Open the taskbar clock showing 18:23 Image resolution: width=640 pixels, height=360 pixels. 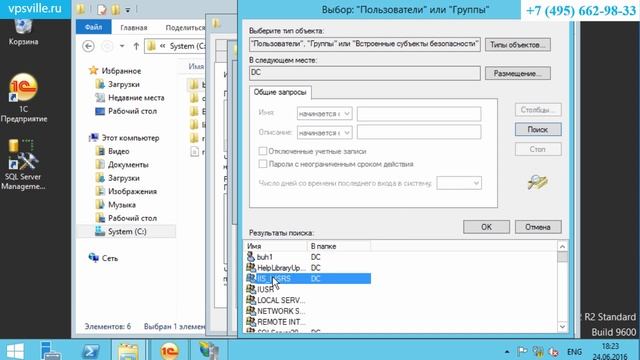pos(610,351)
